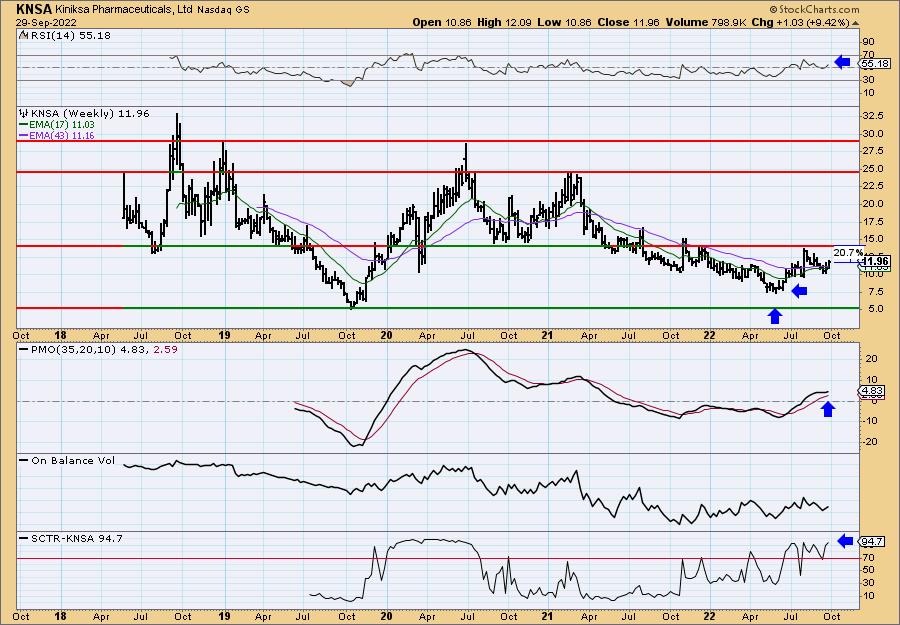Image resolution: width=900 pixels, height=625 pixels.
Task: Click the Low 10.86 value
Action: tap(564, 22)
